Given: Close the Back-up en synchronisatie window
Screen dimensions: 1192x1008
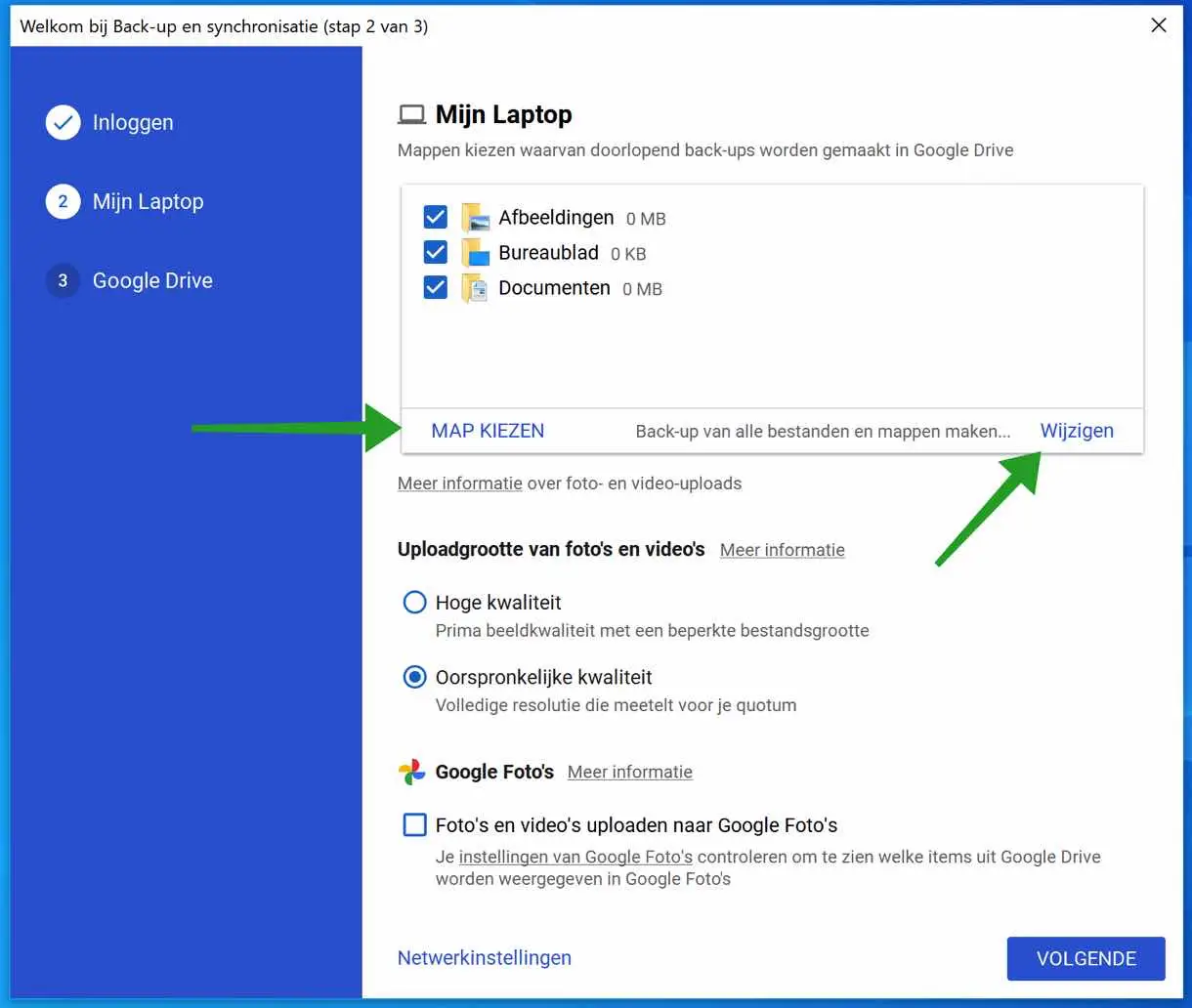Looking at the screenshot, I should 1159,25.
